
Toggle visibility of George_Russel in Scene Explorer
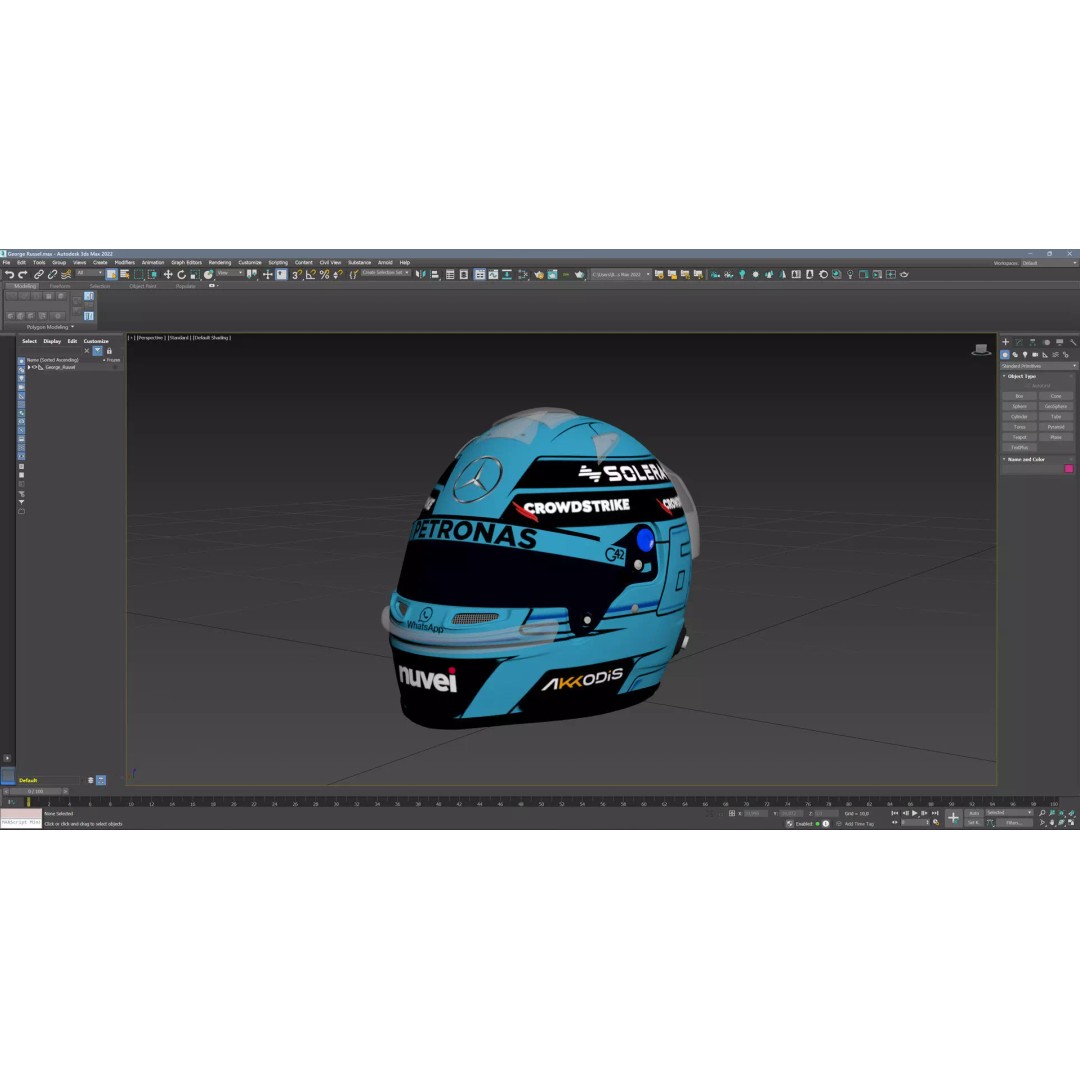(x=34, y=367)
